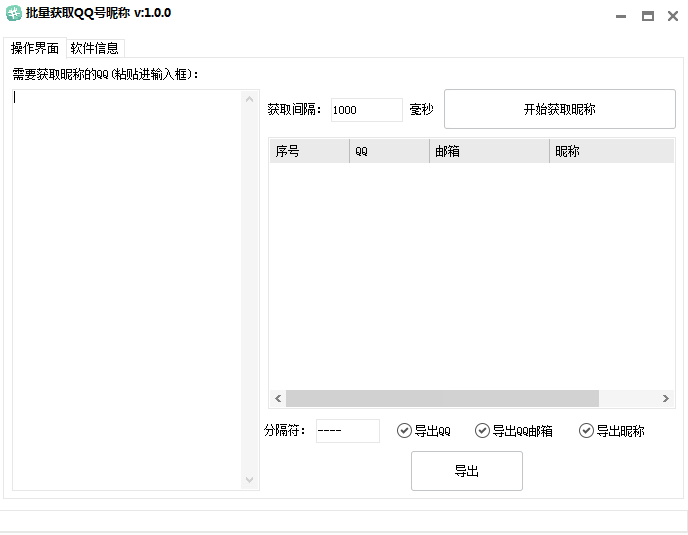Click the app logo icon in title bar
This screenshot has width=688, height=535.
click(x=14, y=13)
